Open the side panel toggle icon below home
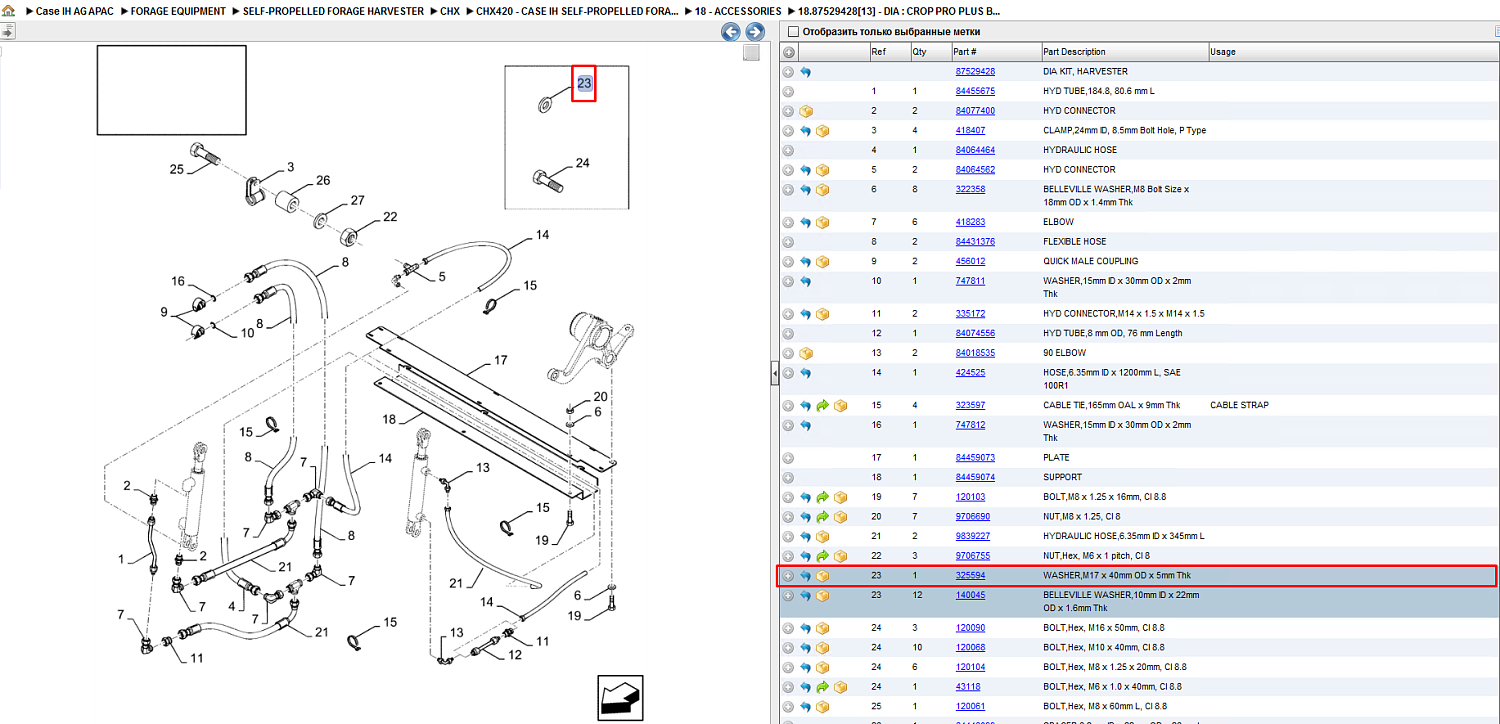1500x724 pixels. (x=7, y=31)
